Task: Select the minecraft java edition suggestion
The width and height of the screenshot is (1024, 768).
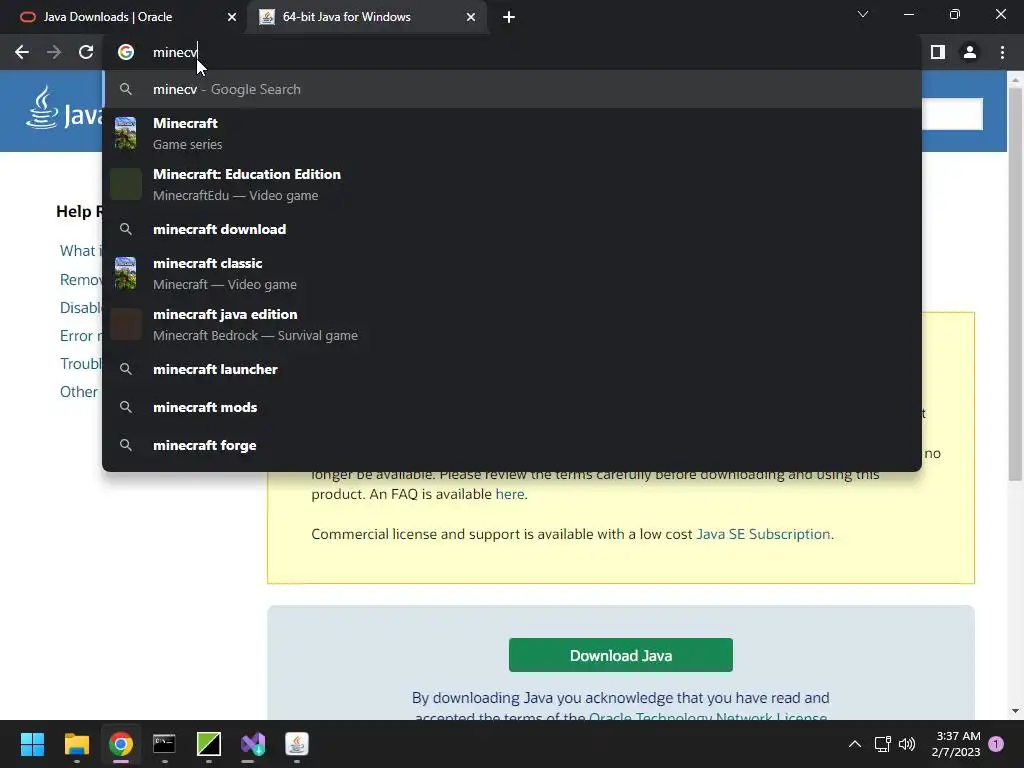Action: coord(512,324)
